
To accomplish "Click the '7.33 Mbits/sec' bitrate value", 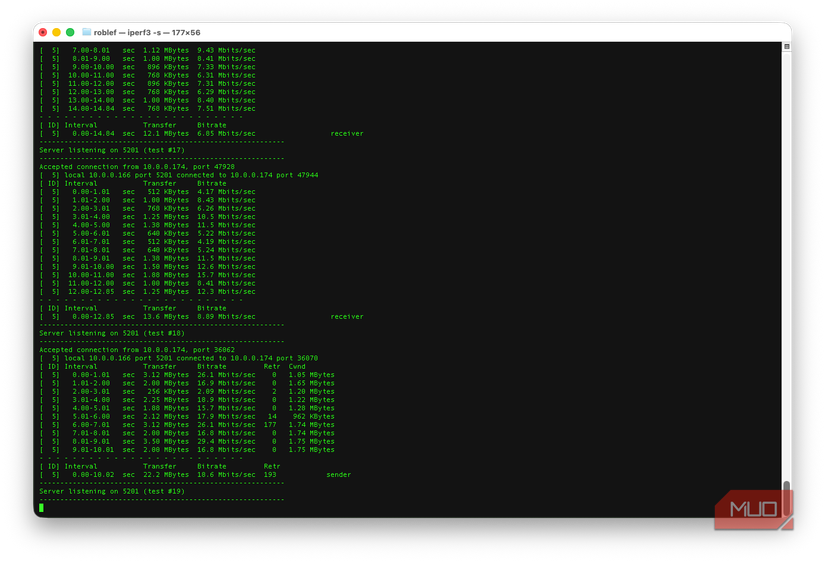I will tap(226, 67).
